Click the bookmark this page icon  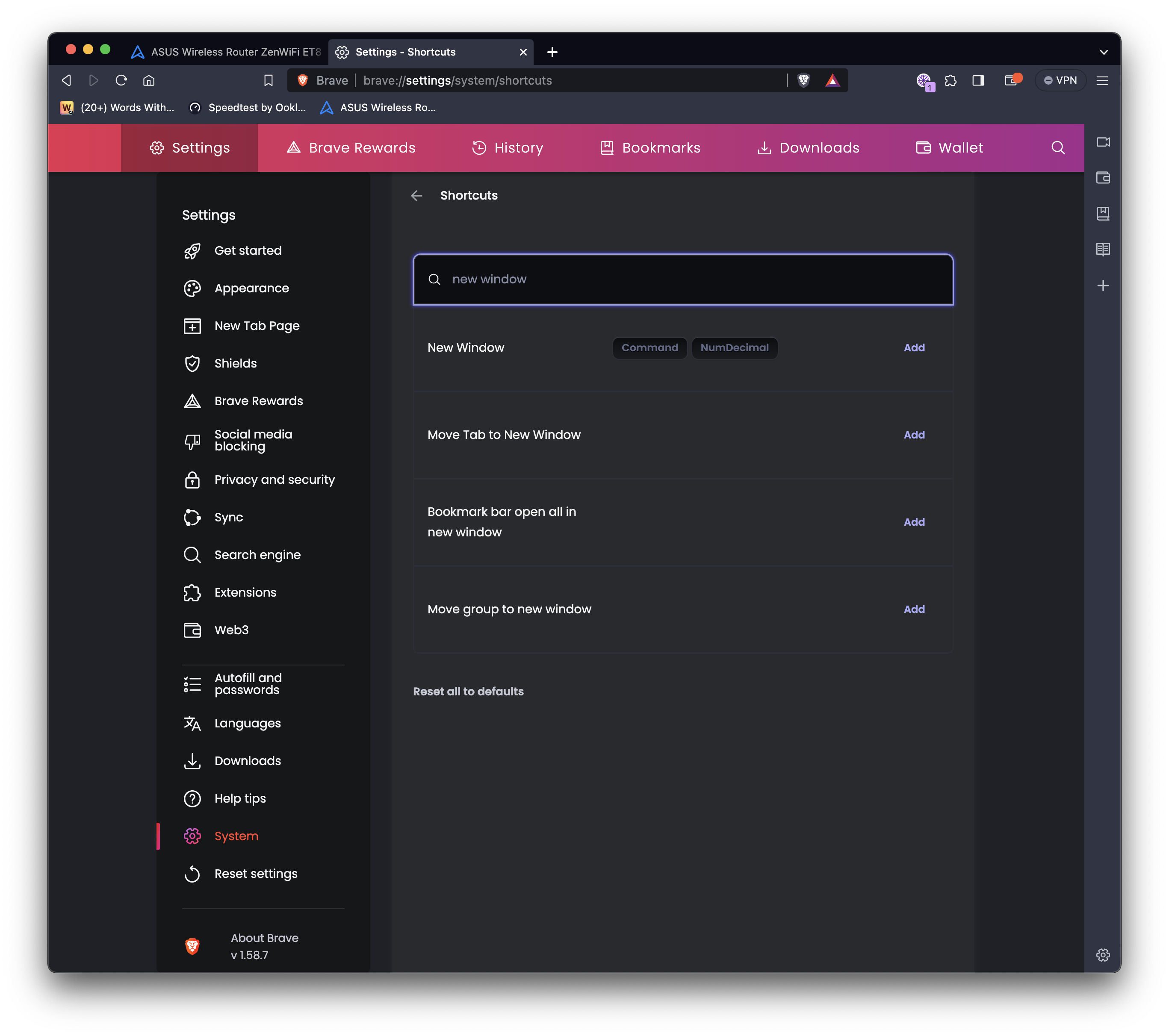[268, 81]
